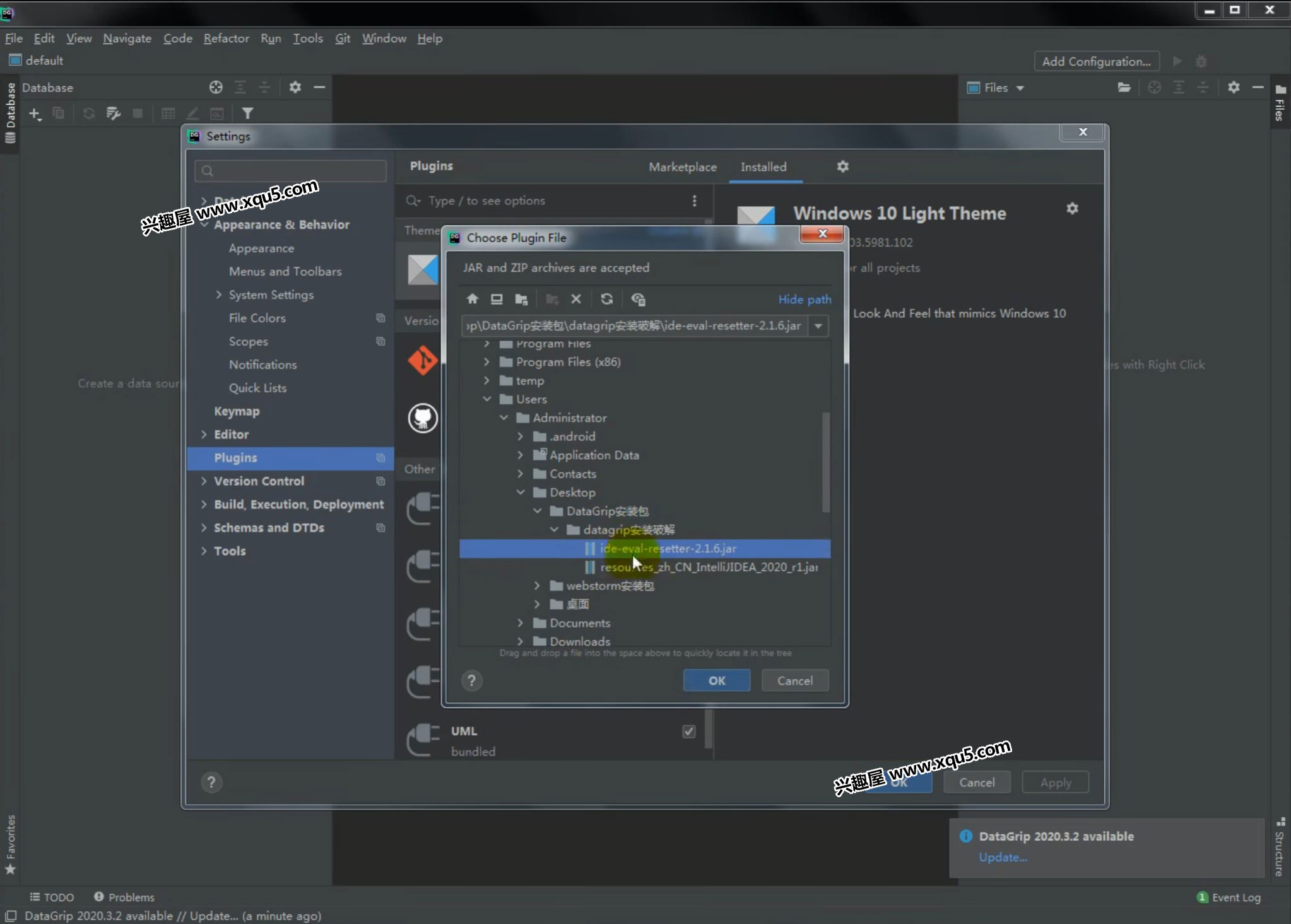Click the project directory icon in file chooser
The height and width of the screenshot is (924, 1291).
521,299
